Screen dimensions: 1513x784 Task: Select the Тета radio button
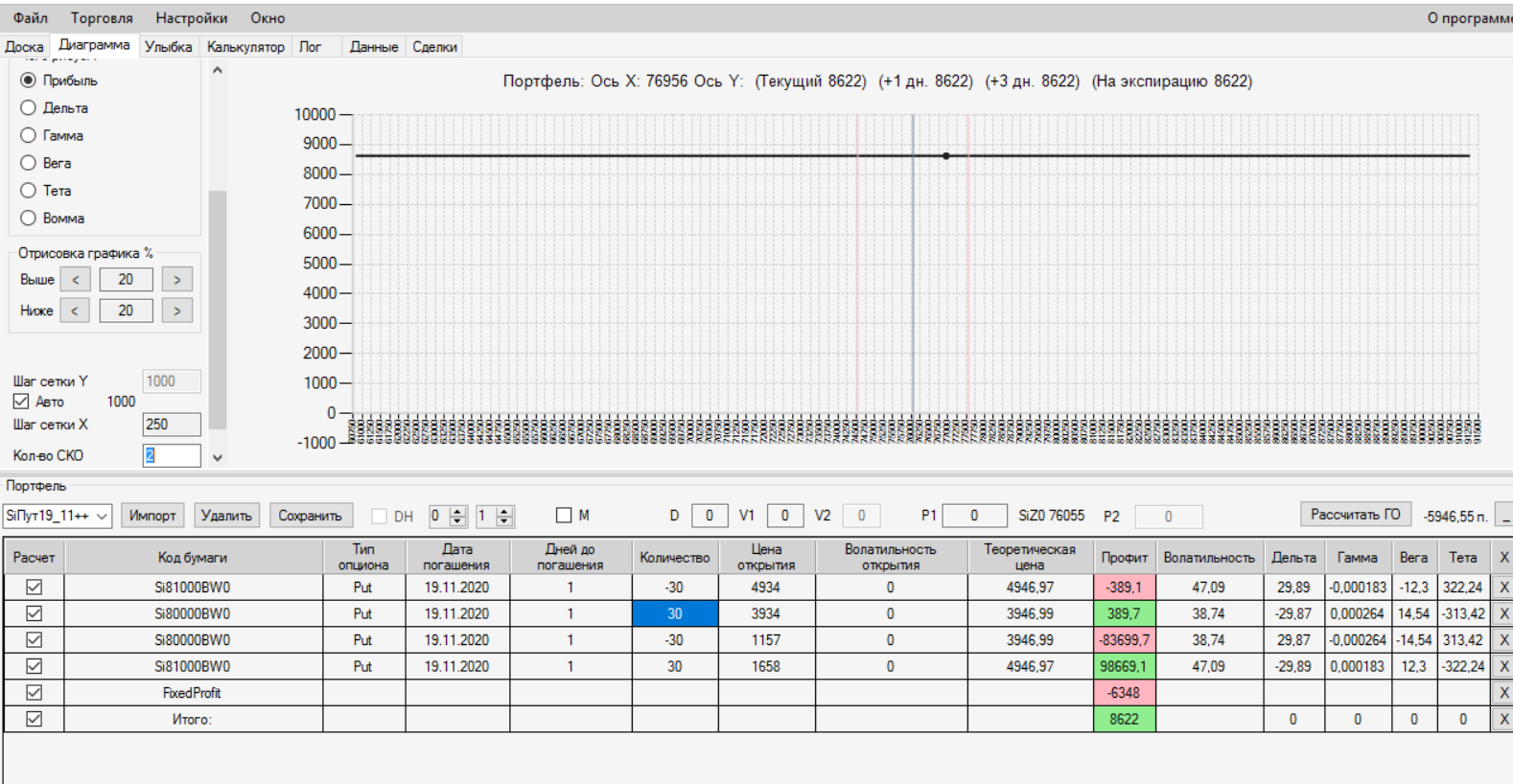coord(46,191)
